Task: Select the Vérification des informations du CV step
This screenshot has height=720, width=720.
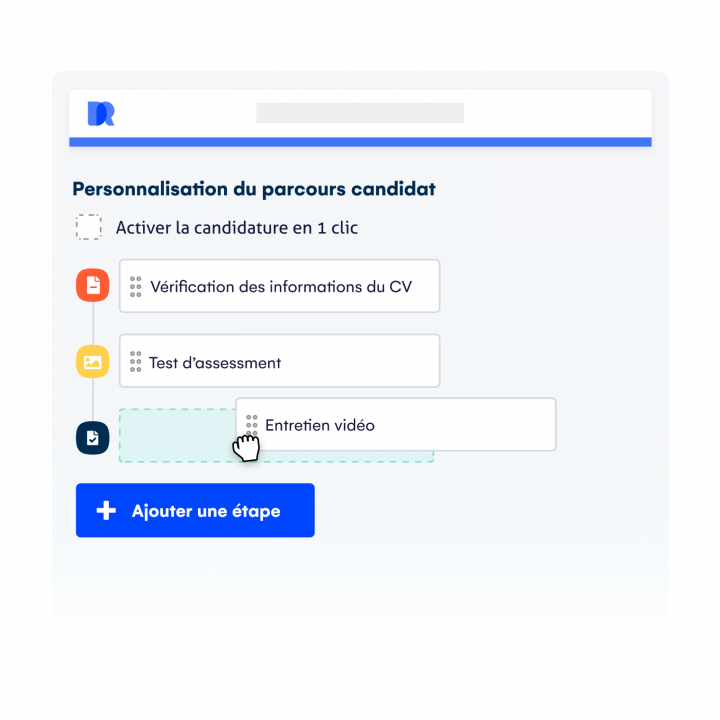Action: pos(280,286)
